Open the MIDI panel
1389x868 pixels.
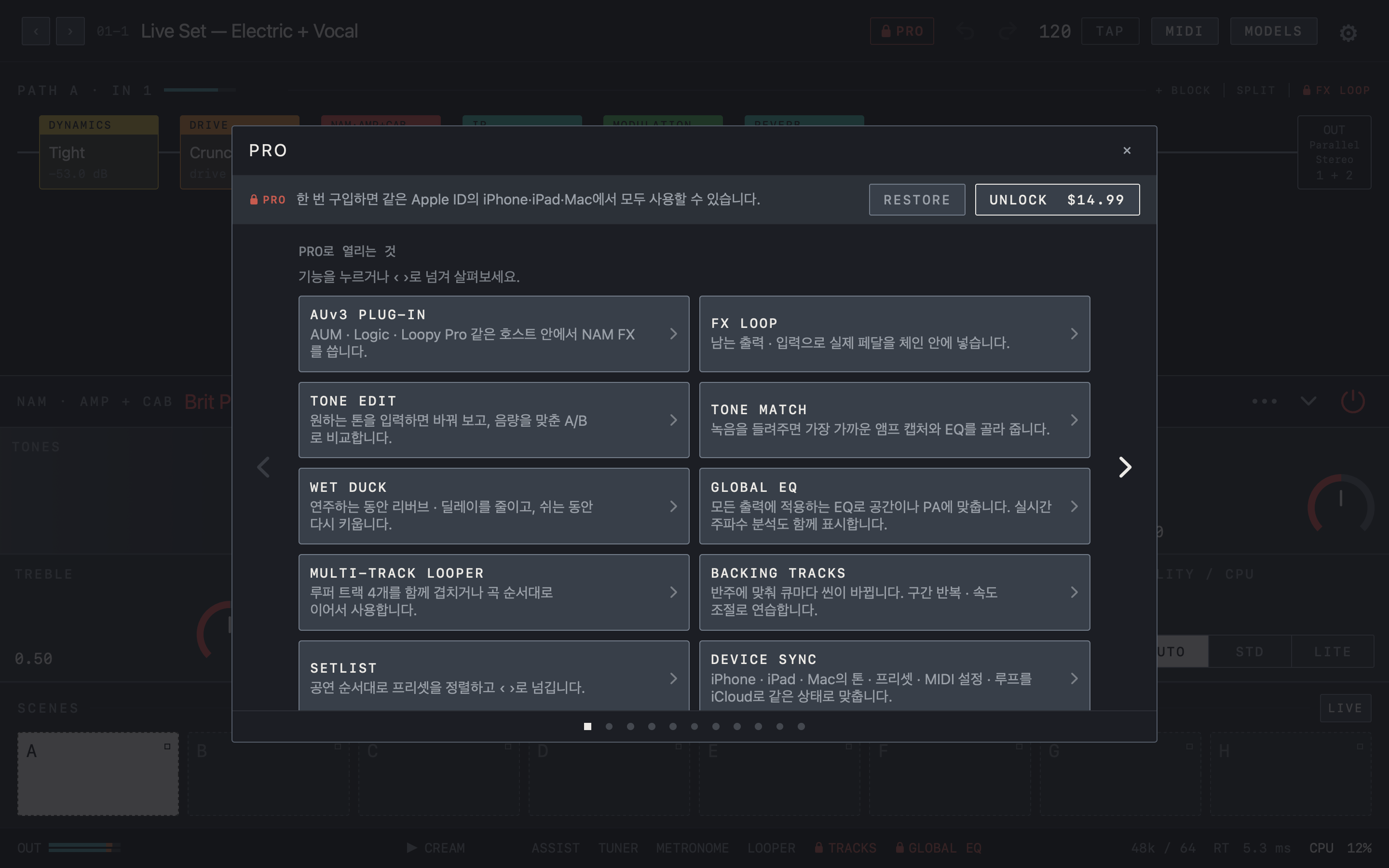[x=1184, y=31]
